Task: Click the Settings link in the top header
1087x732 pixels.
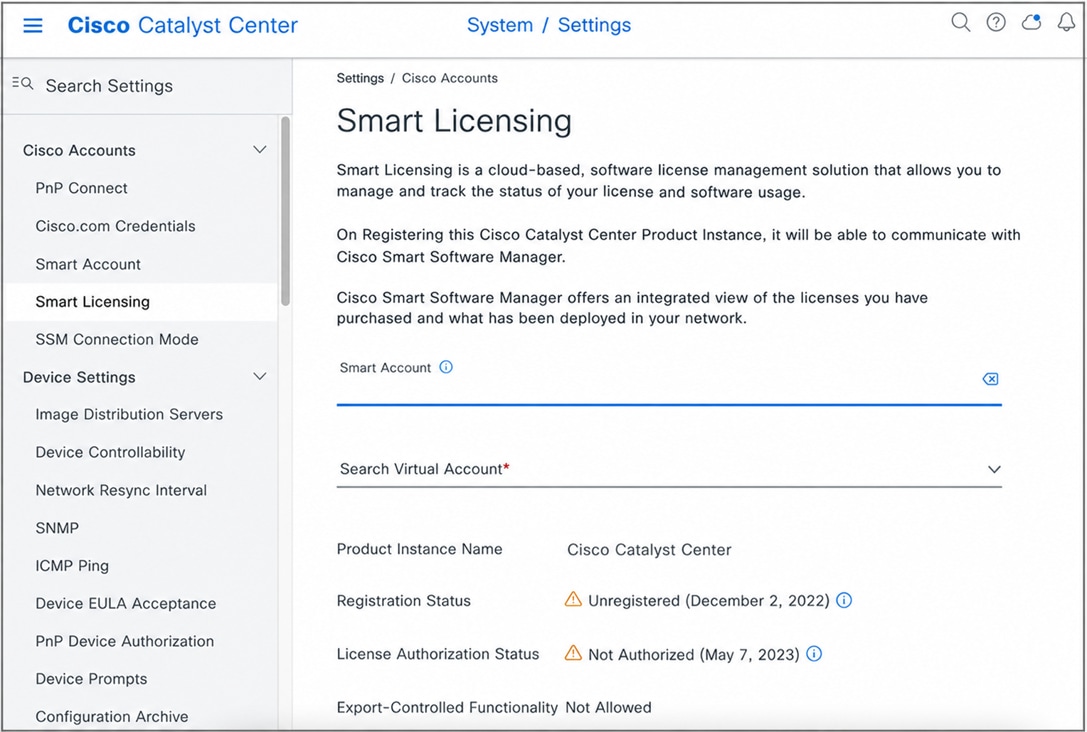Action: [x=594, y=25]
